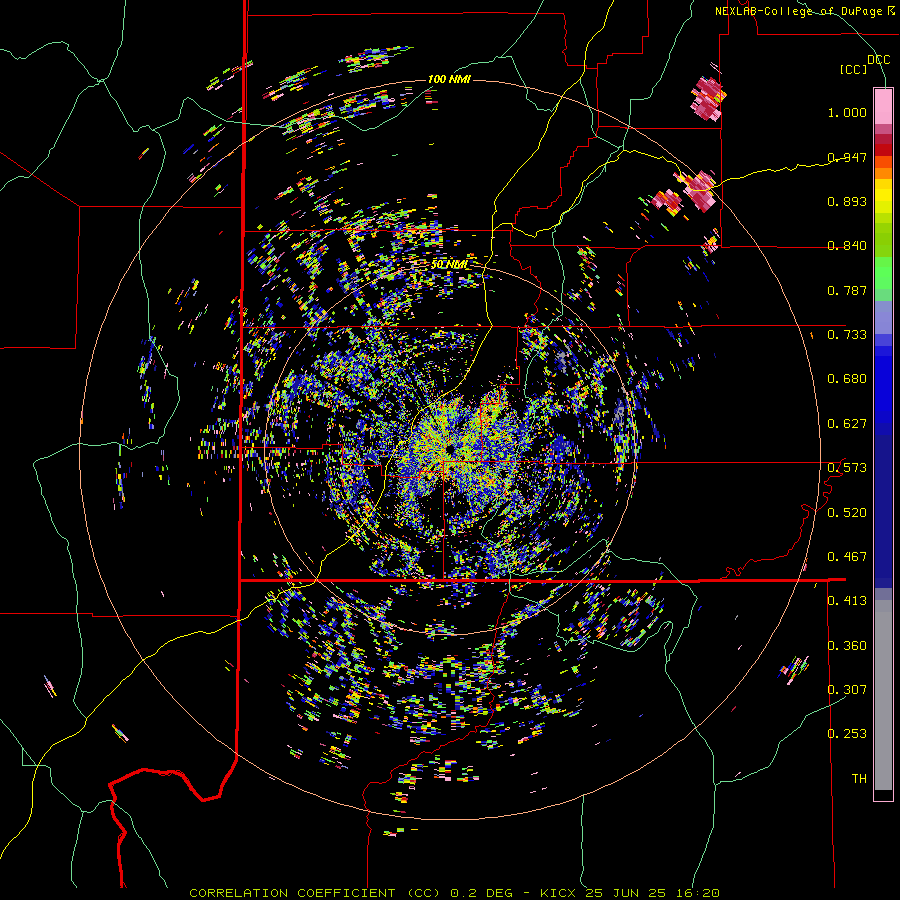Click the 0.467 legend value
Screen dimensions: 900x900
pyautogui.click(x=847, y=556)
